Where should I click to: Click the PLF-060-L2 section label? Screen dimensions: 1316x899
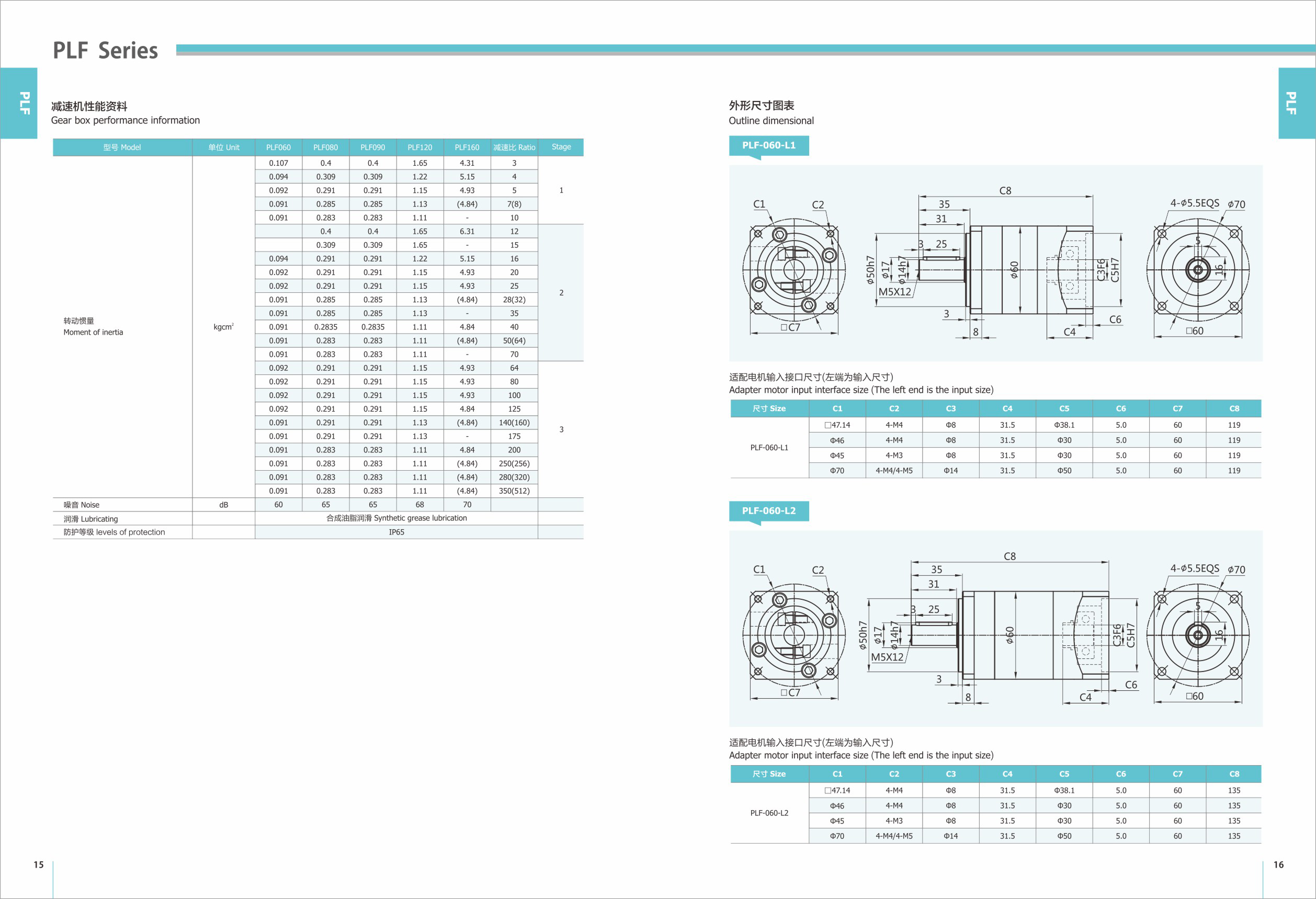[x=768, y=510]
